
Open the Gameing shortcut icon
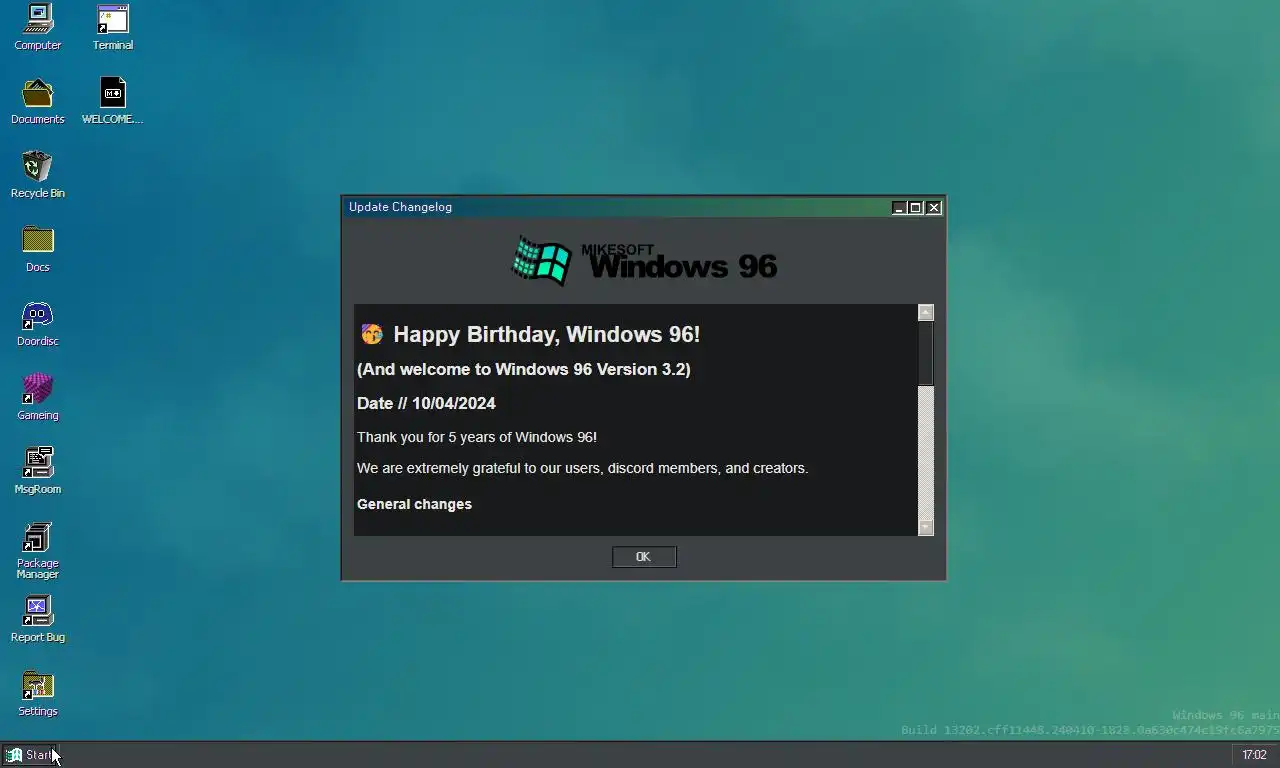pyautogui.click(x=38, y=398)
